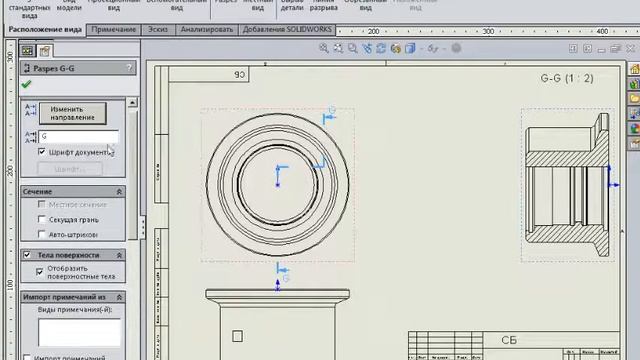Click the Zoom to Area icon
The image size is (640, 360).
[x=338, y=48]
